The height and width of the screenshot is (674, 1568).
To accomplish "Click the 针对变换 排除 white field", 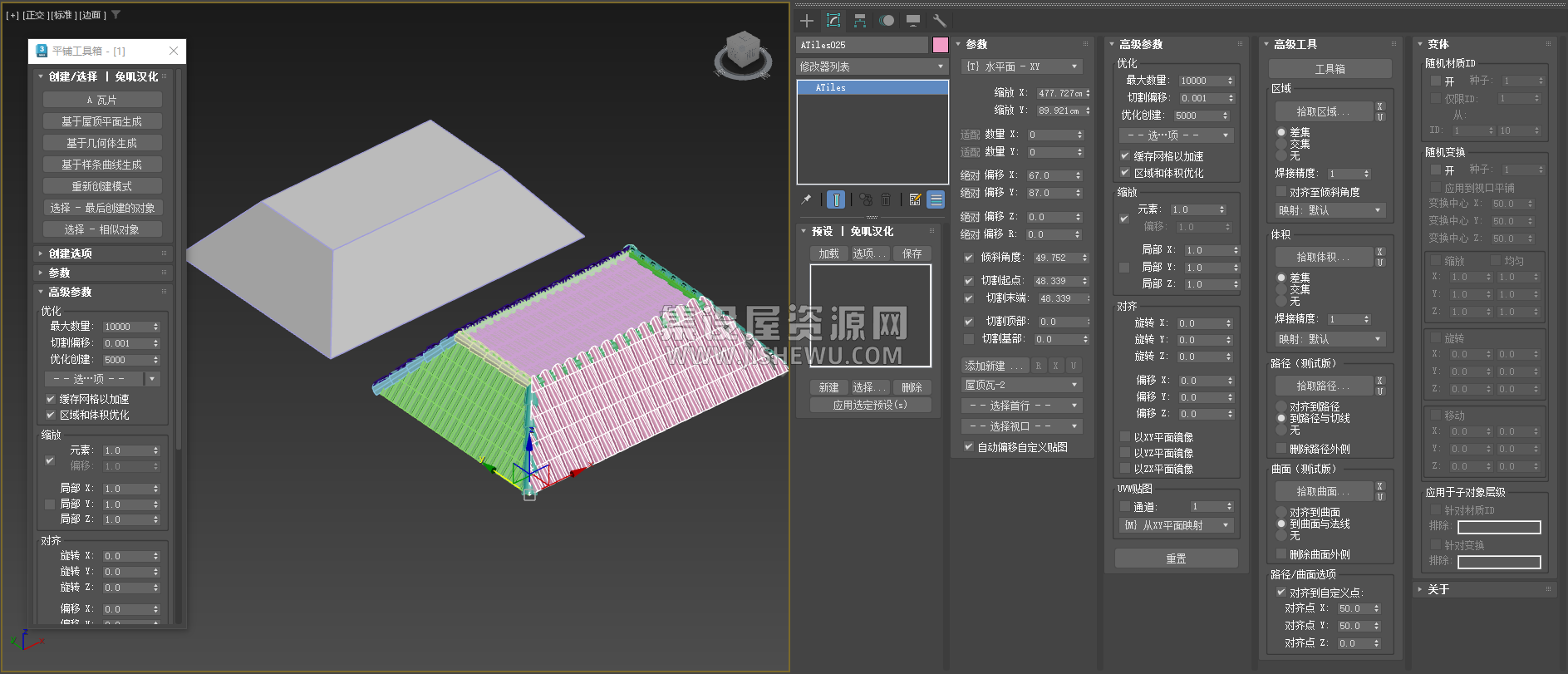I will pyautogui.click(x=1499, y=562).
